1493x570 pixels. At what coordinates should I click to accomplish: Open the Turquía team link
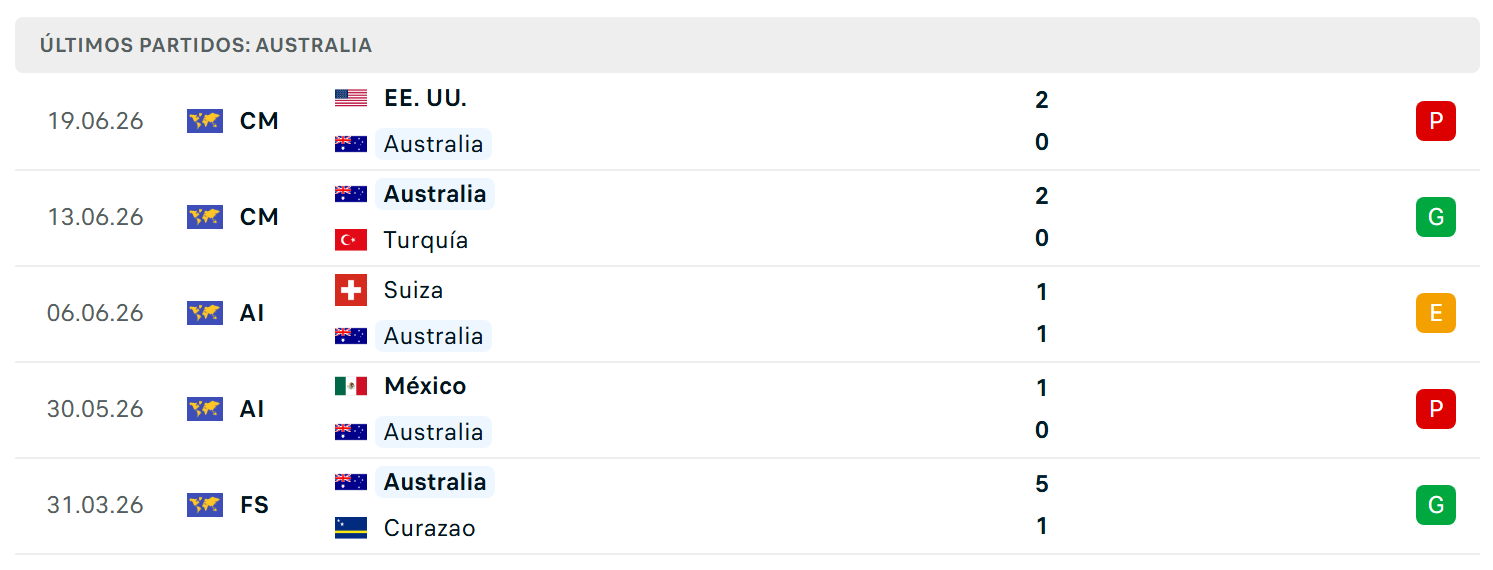pos(426,240)
